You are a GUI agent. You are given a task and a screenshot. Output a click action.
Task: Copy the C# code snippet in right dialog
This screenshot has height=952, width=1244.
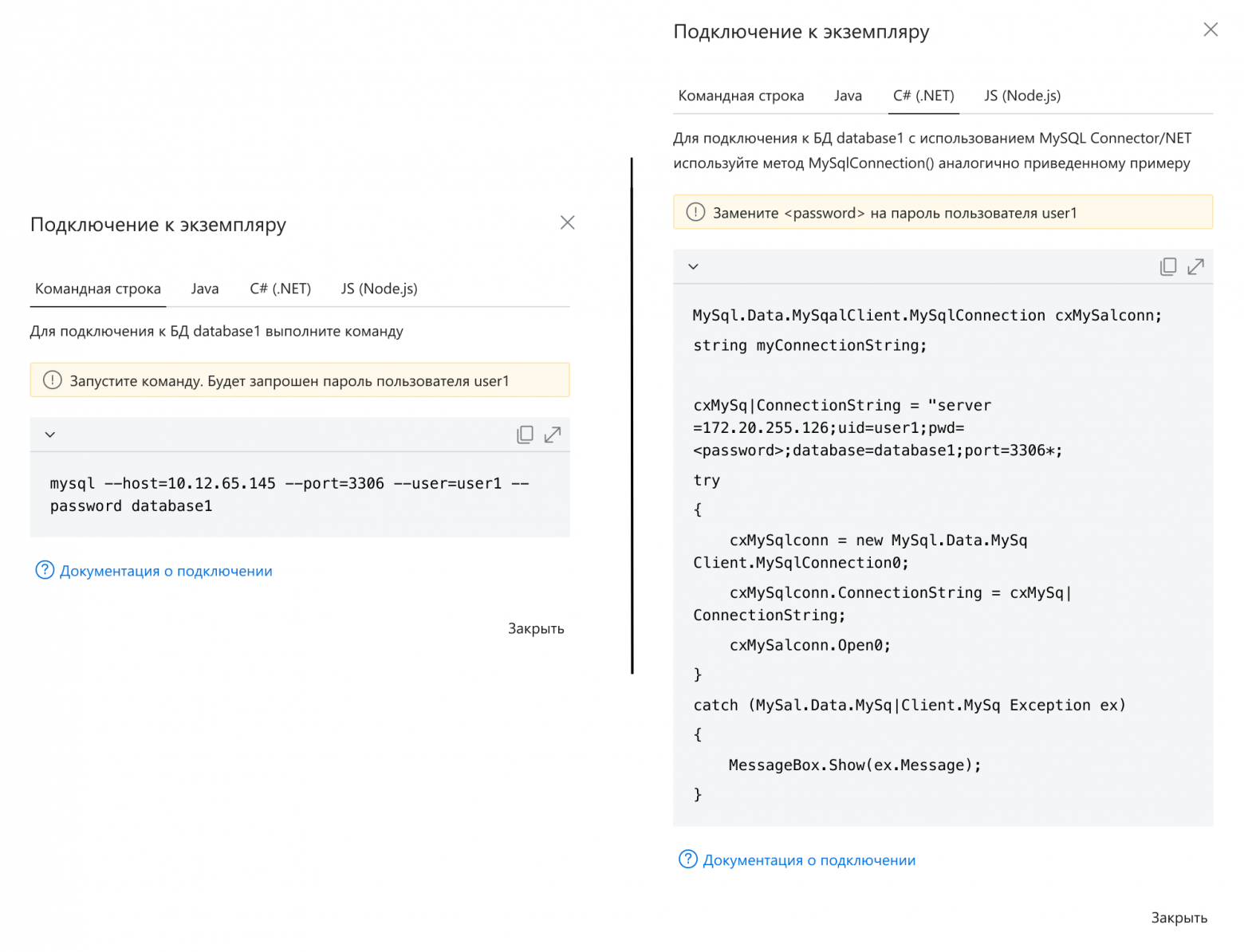coord(1168,266)
